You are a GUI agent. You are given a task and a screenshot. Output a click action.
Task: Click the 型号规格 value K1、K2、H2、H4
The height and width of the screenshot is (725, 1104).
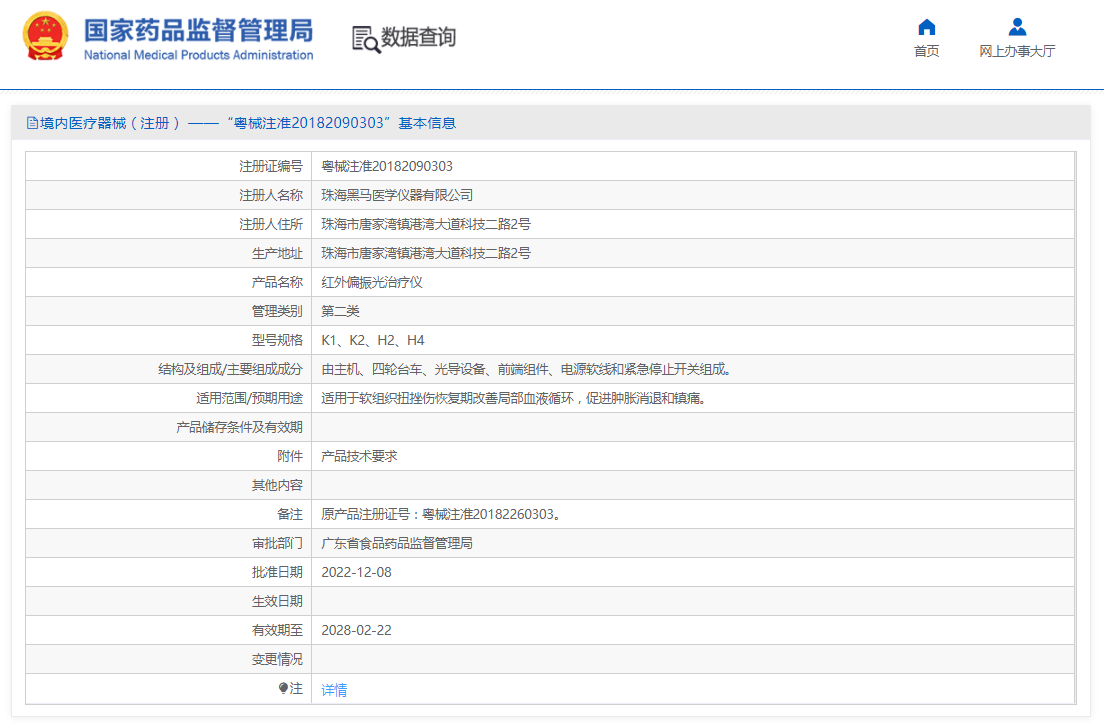(x=373, y=340)
